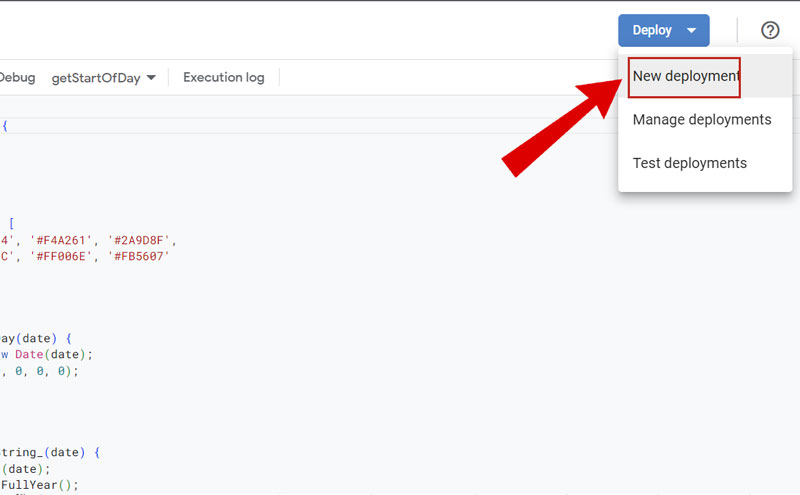Viewport: 800px width, 495px height.
Task: Click the '#FB5607' hex string
Action: pyautogui.click(x=142, y=256)
